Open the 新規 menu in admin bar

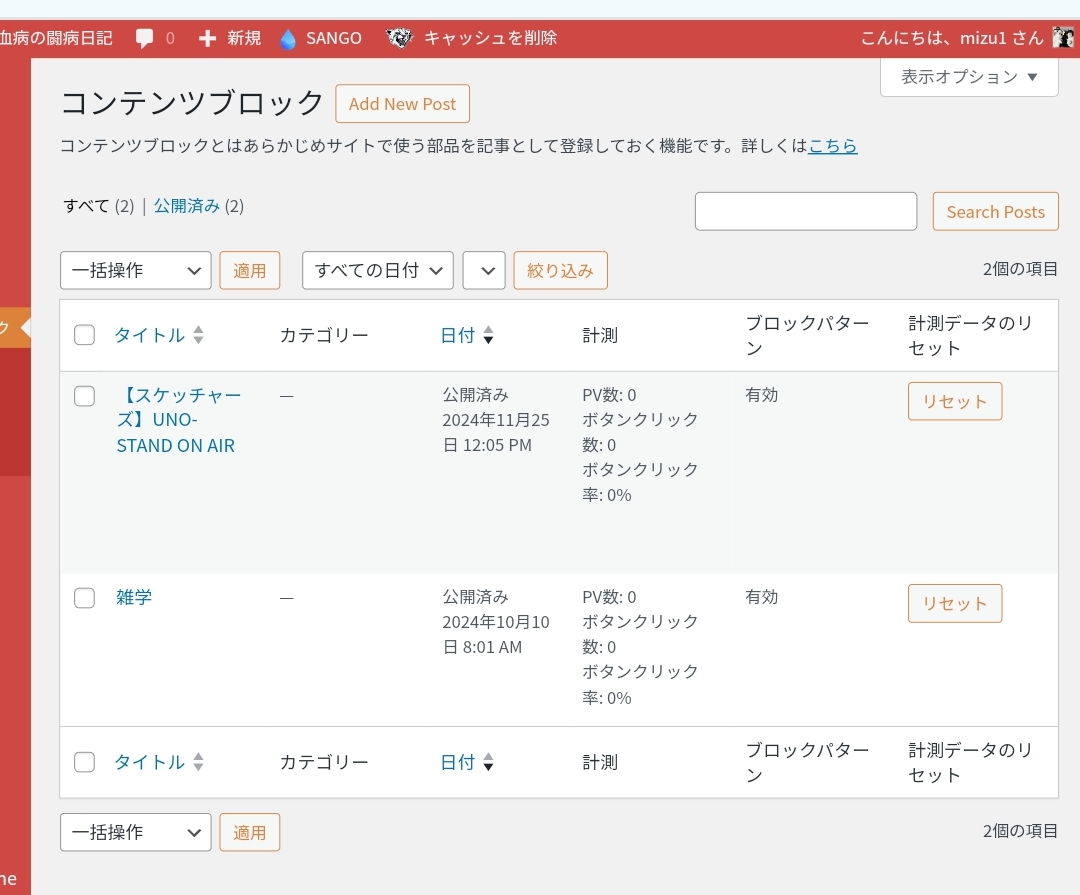pos(229,38)
